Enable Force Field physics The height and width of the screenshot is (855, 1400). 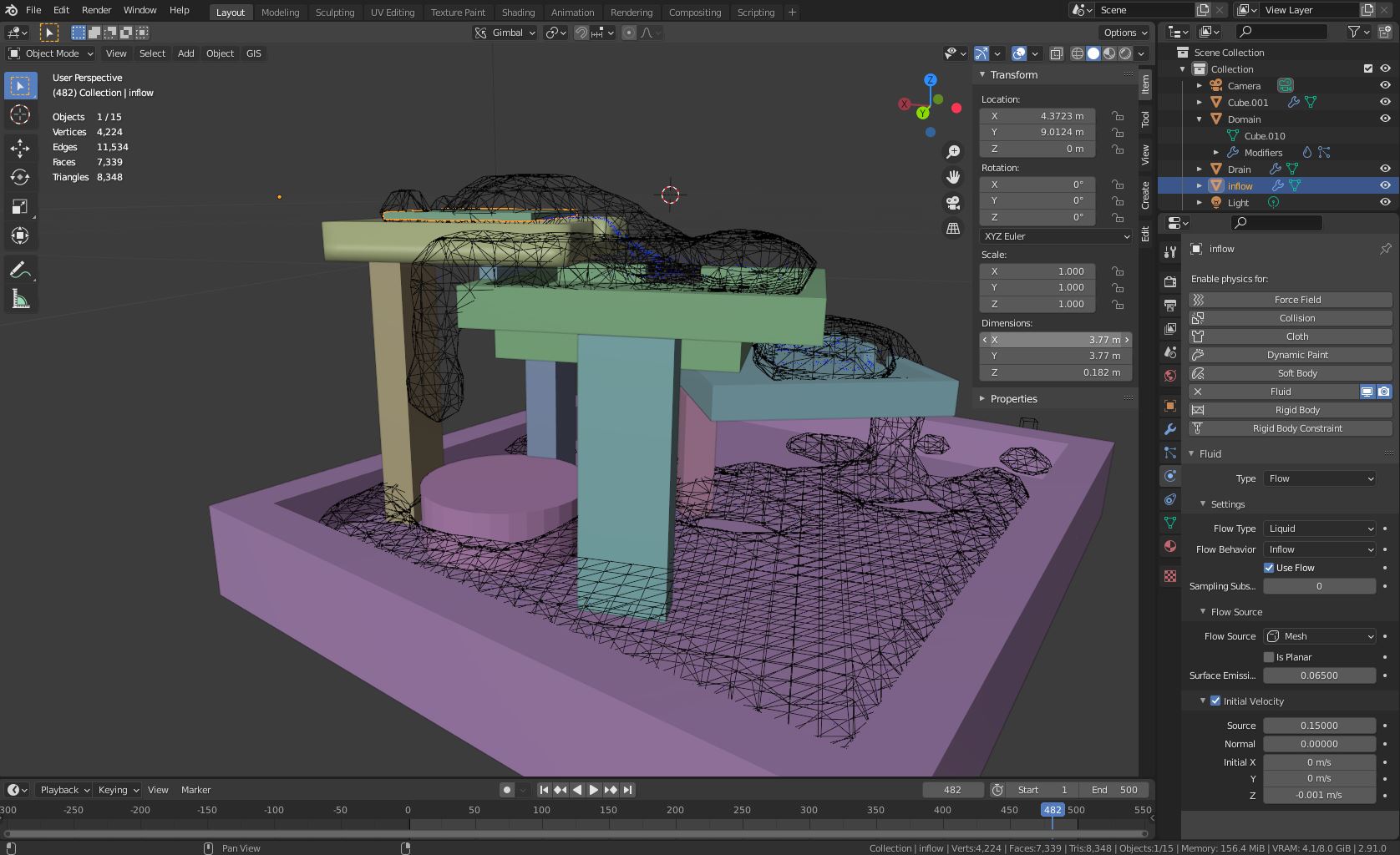click(1291, 300)
